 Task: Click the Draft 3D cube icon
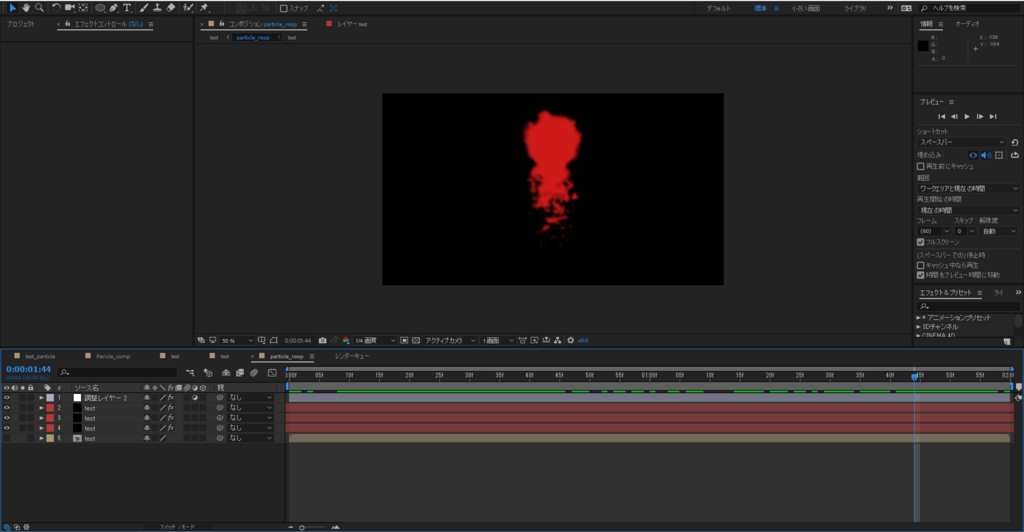[x=208, y=373]
